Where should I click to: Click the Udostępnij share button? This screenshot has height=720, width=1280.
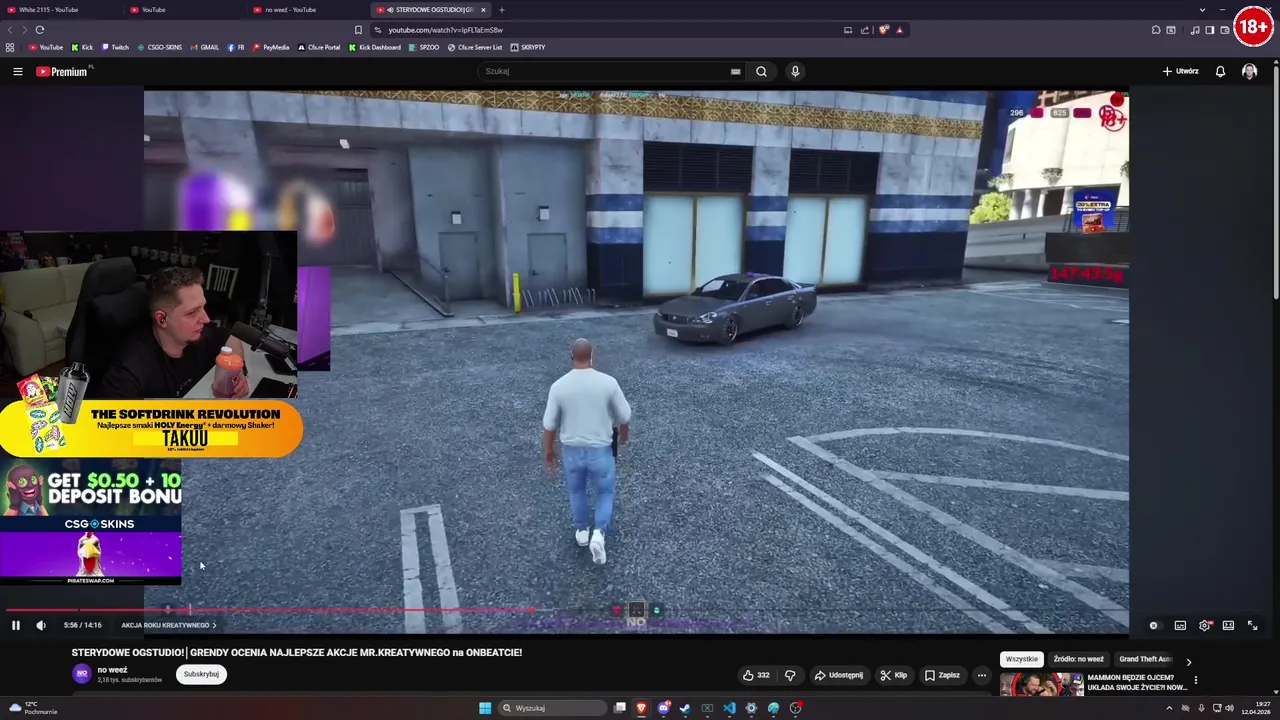(838, 675)
